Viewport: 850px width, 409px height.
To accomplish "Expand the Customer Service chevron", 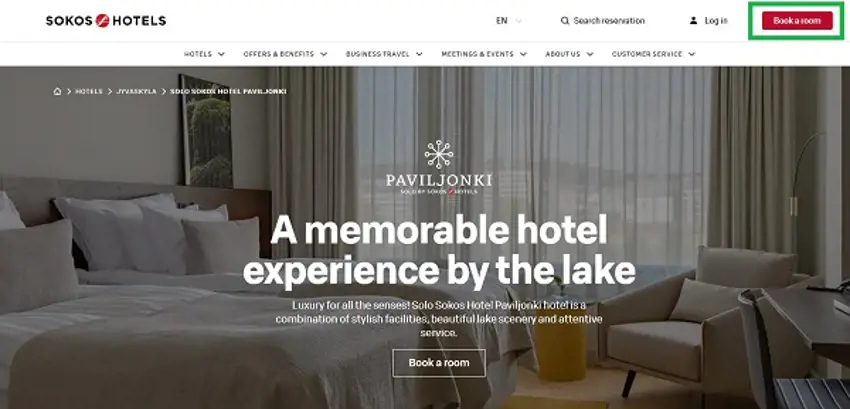I will [x=692, y=54].
